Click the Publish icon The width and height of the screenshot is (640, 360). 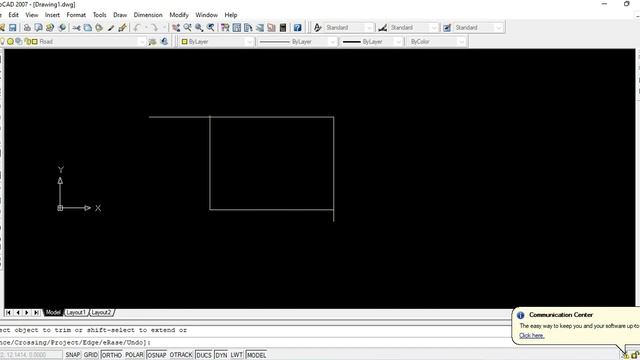(50, 28)
